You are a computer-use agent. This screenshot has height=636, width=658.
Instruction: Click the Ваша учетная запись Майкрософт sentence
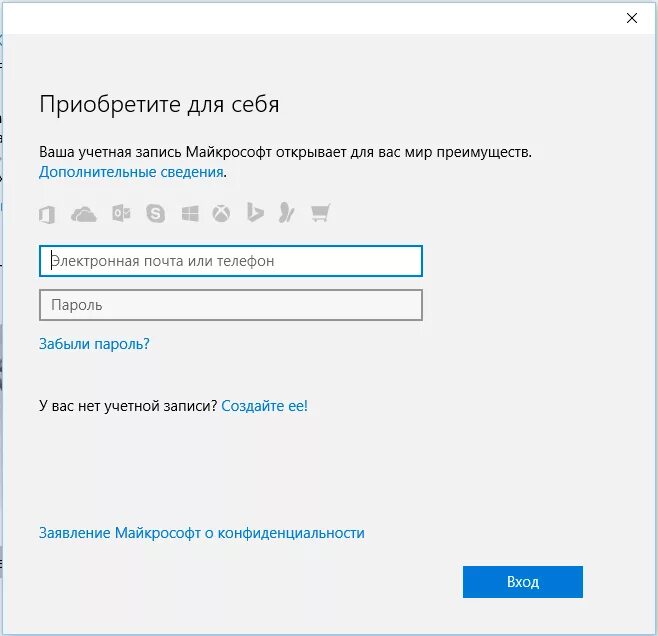pyautogui.click(x=285, y=152)
